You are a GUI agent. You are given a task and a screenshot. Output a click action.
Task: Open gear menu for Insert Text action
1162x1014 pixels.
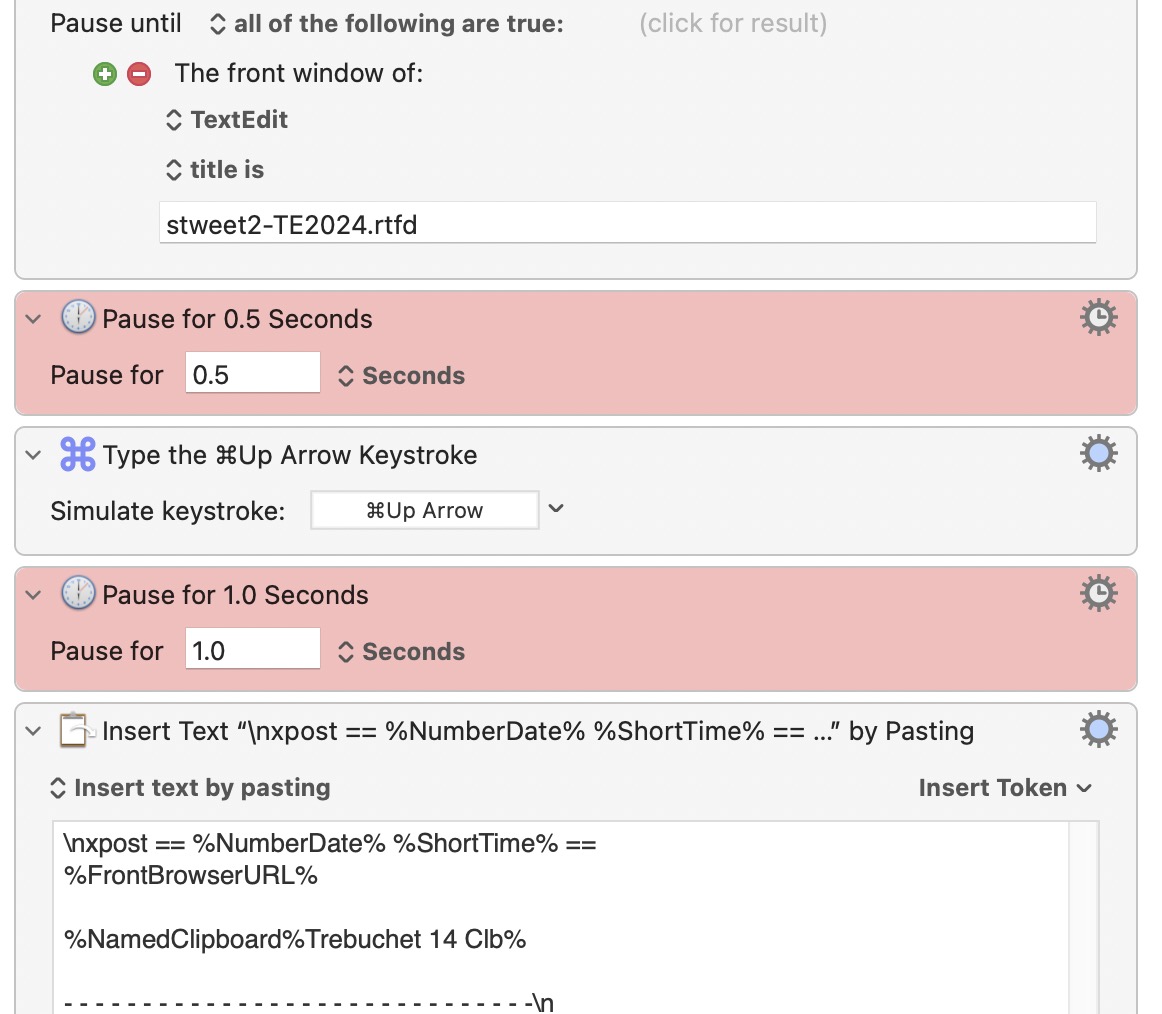tap(1098, 730)
